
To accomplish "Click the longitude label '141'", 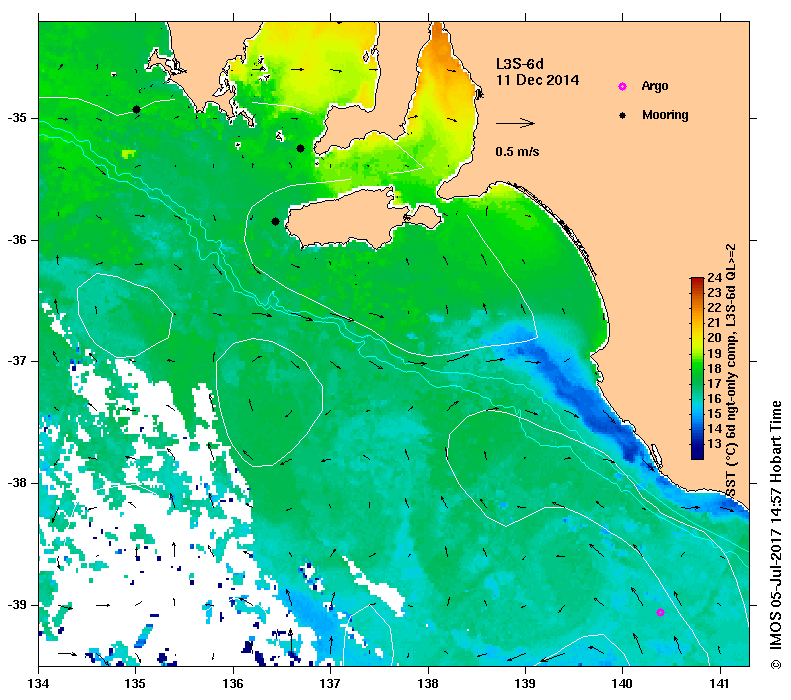I will (720, 684).
